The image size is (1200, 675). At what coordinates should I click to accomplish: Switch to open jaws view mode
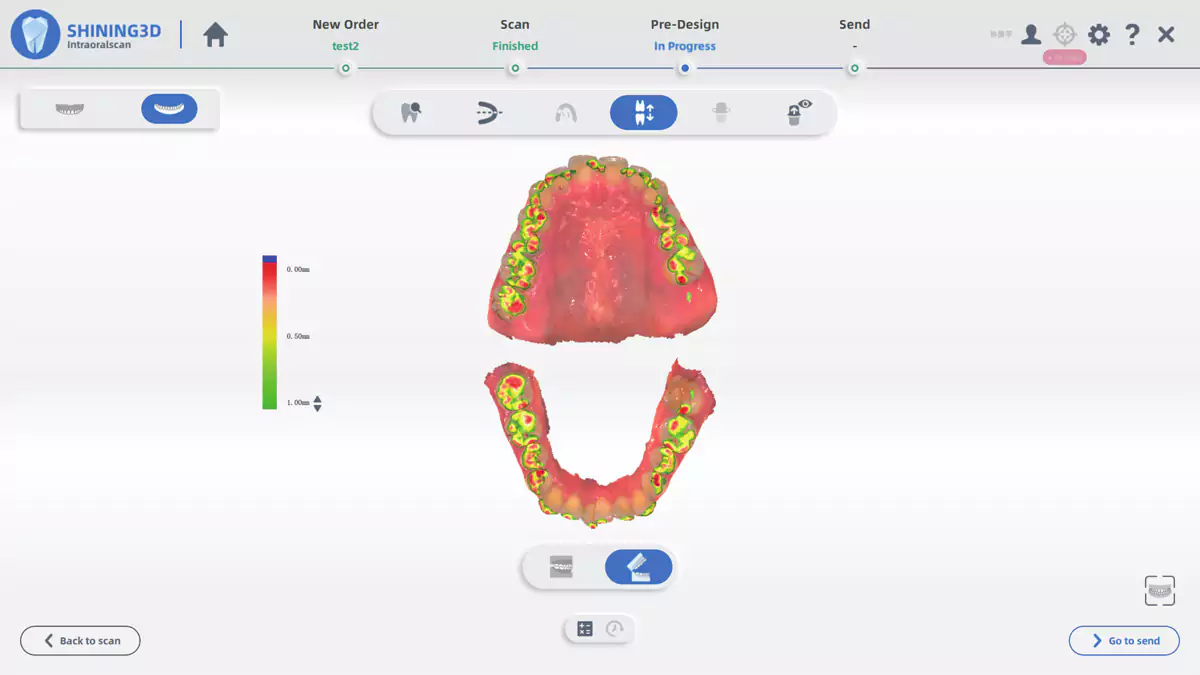click(x=638, y=568)
